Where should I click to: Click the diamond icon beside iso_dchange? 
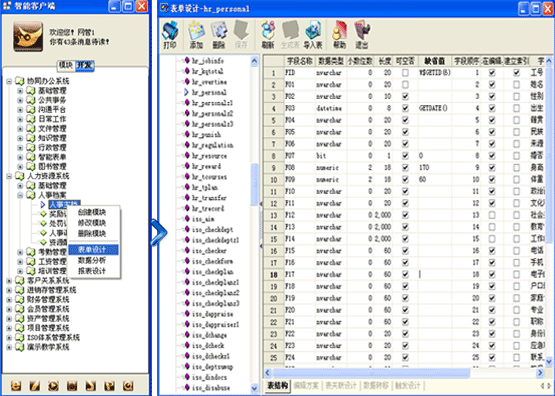187,335
